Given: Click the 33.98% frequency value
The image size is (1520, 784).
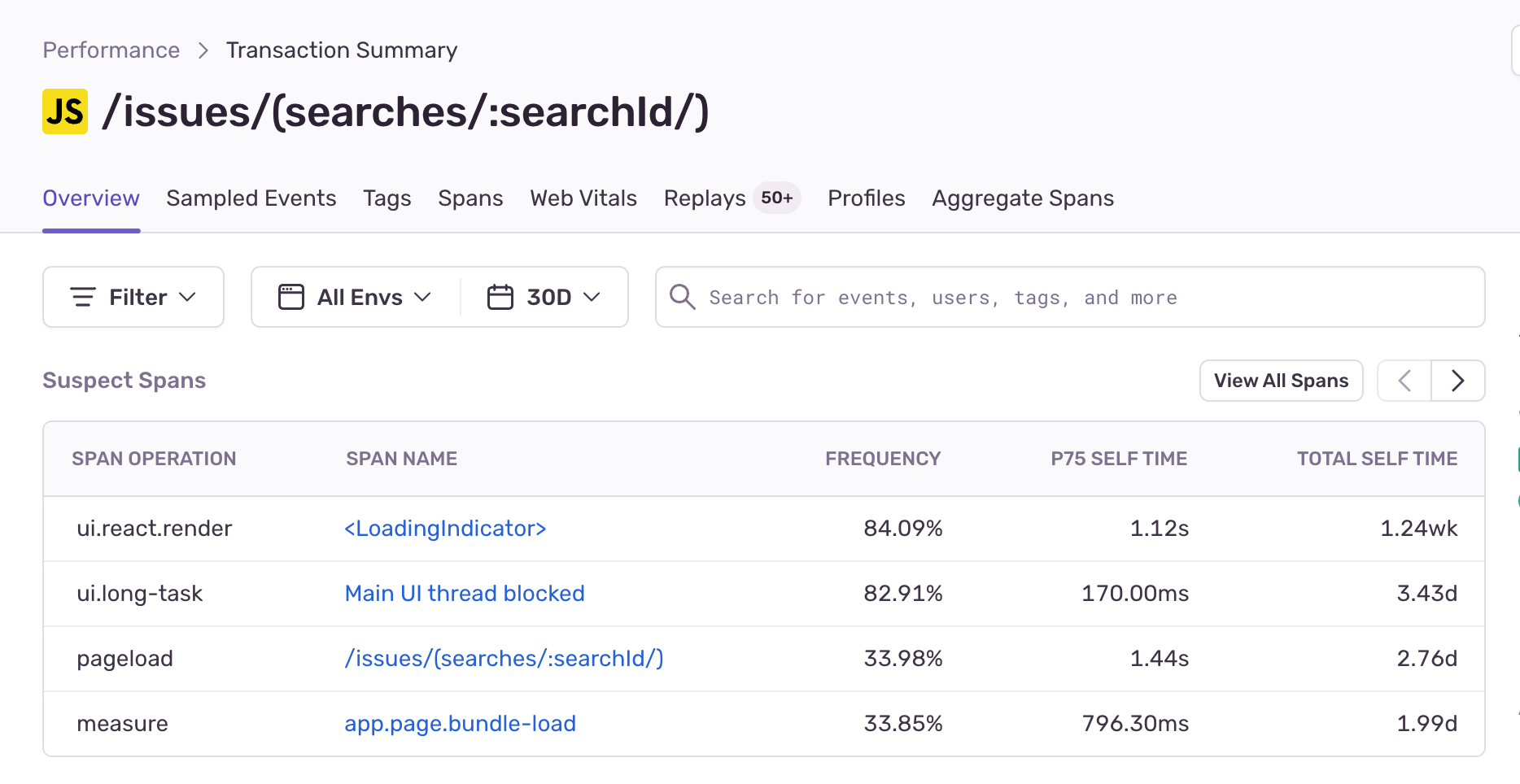Looking at the screenshot, I should point(903,659).
